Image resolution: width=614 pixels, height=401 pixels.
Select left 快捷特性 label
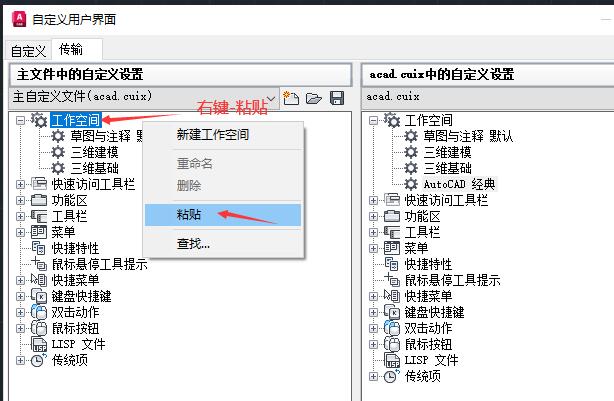tap(75, 248)
